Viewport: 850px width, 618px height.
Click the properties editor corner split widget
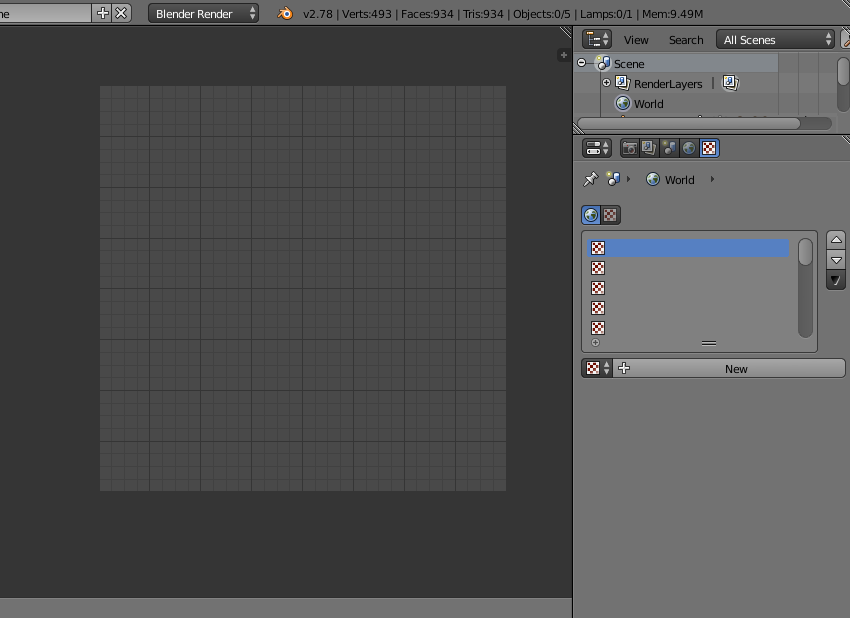coord(845,141)
